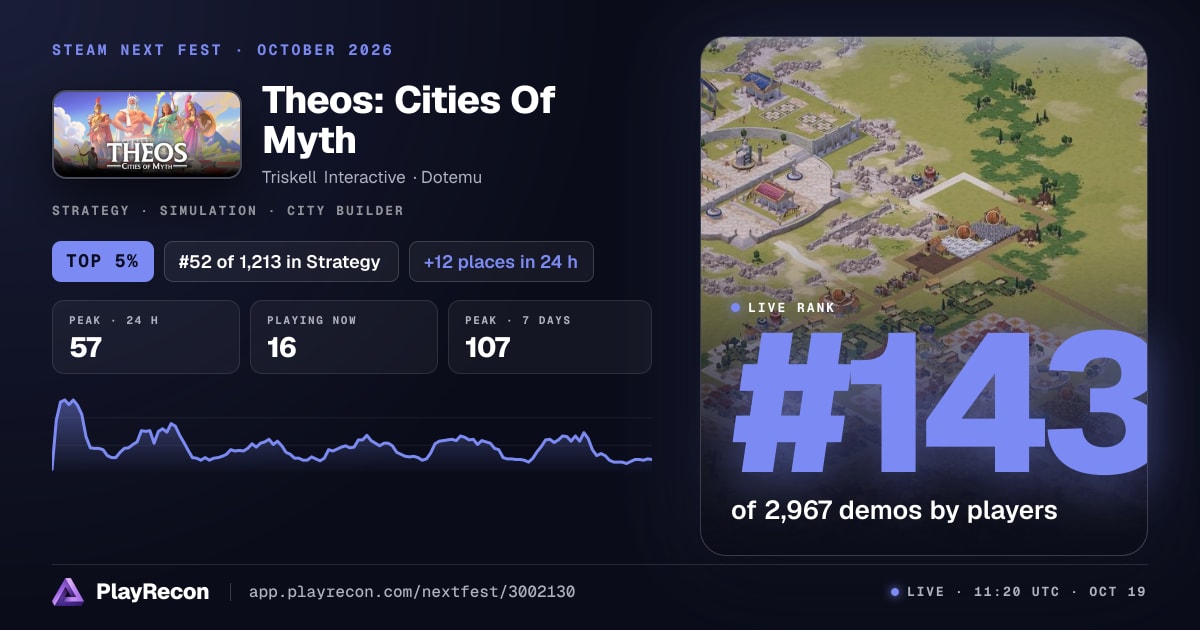Viewport: 1200px width, 630px height.
Task: Click the player count sparkline chart
Action: tap(352, 435)
